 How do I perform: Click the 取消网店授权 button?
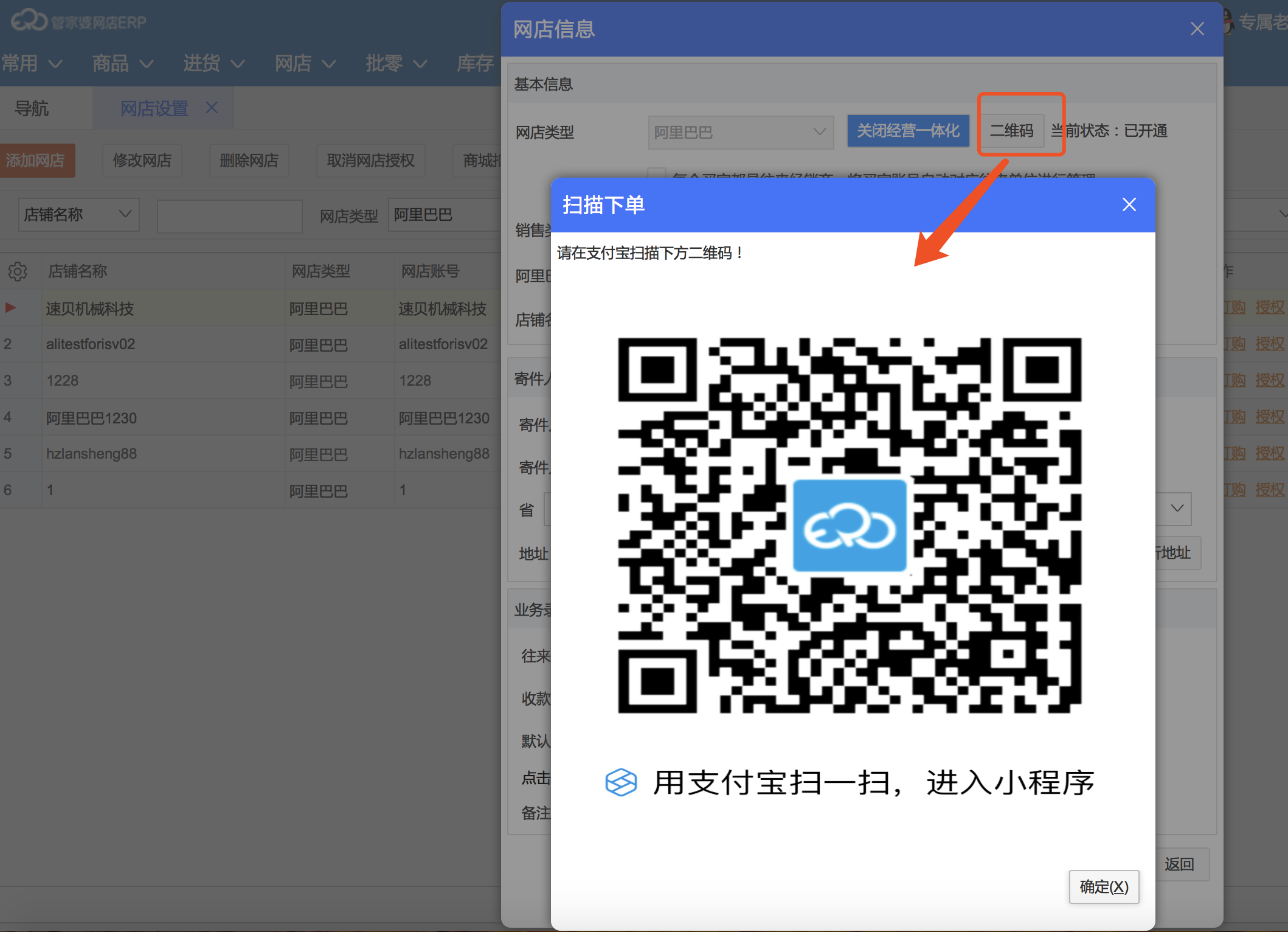[371, 161]
